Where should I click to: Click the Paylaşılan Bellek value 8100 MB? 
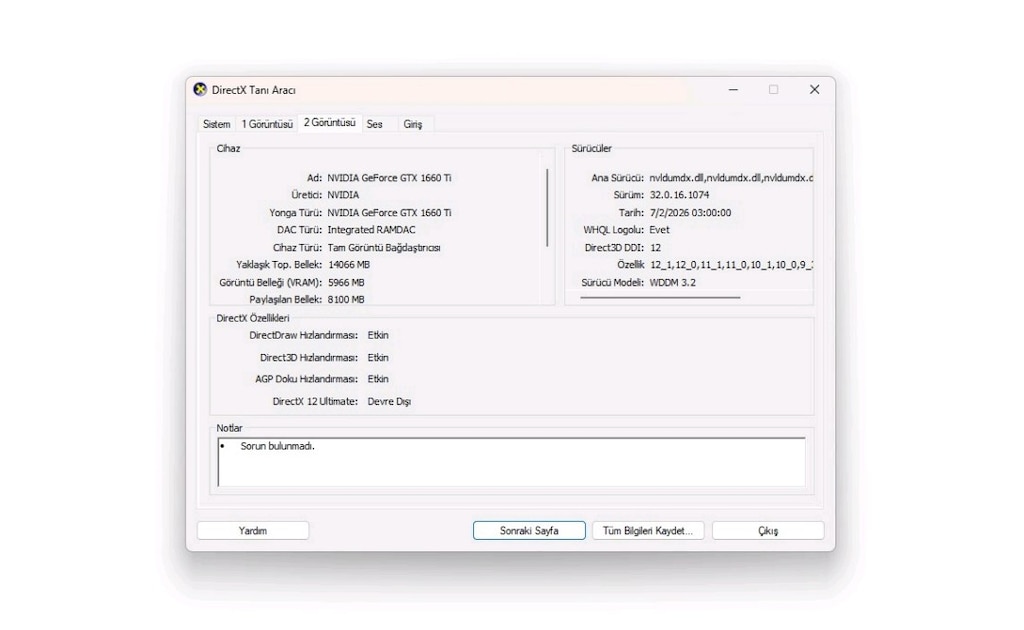(x=346, y=300)
